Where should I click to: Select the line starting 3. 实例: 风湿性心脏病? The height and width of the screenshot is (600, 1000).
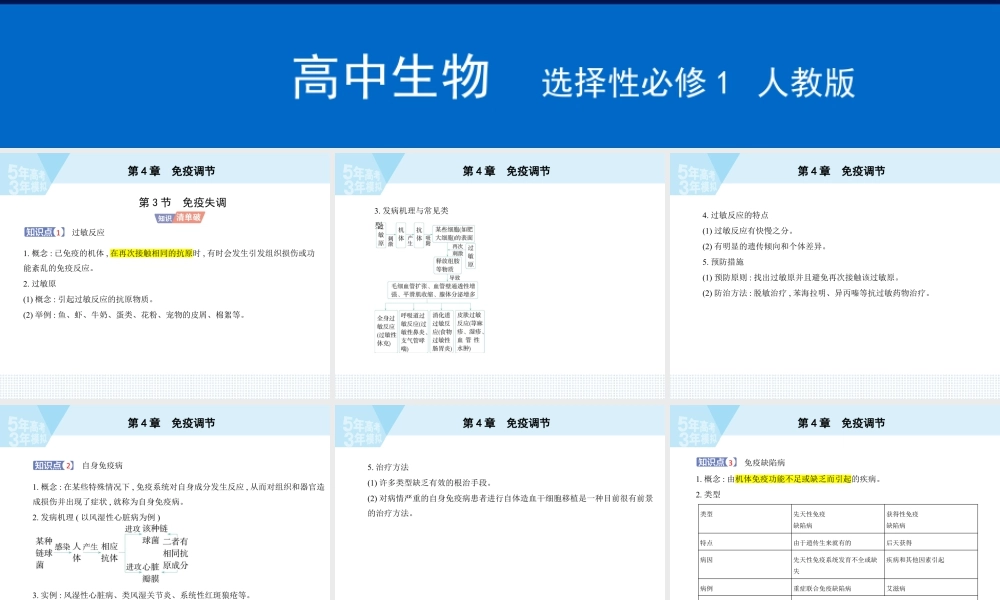[141, 595]
